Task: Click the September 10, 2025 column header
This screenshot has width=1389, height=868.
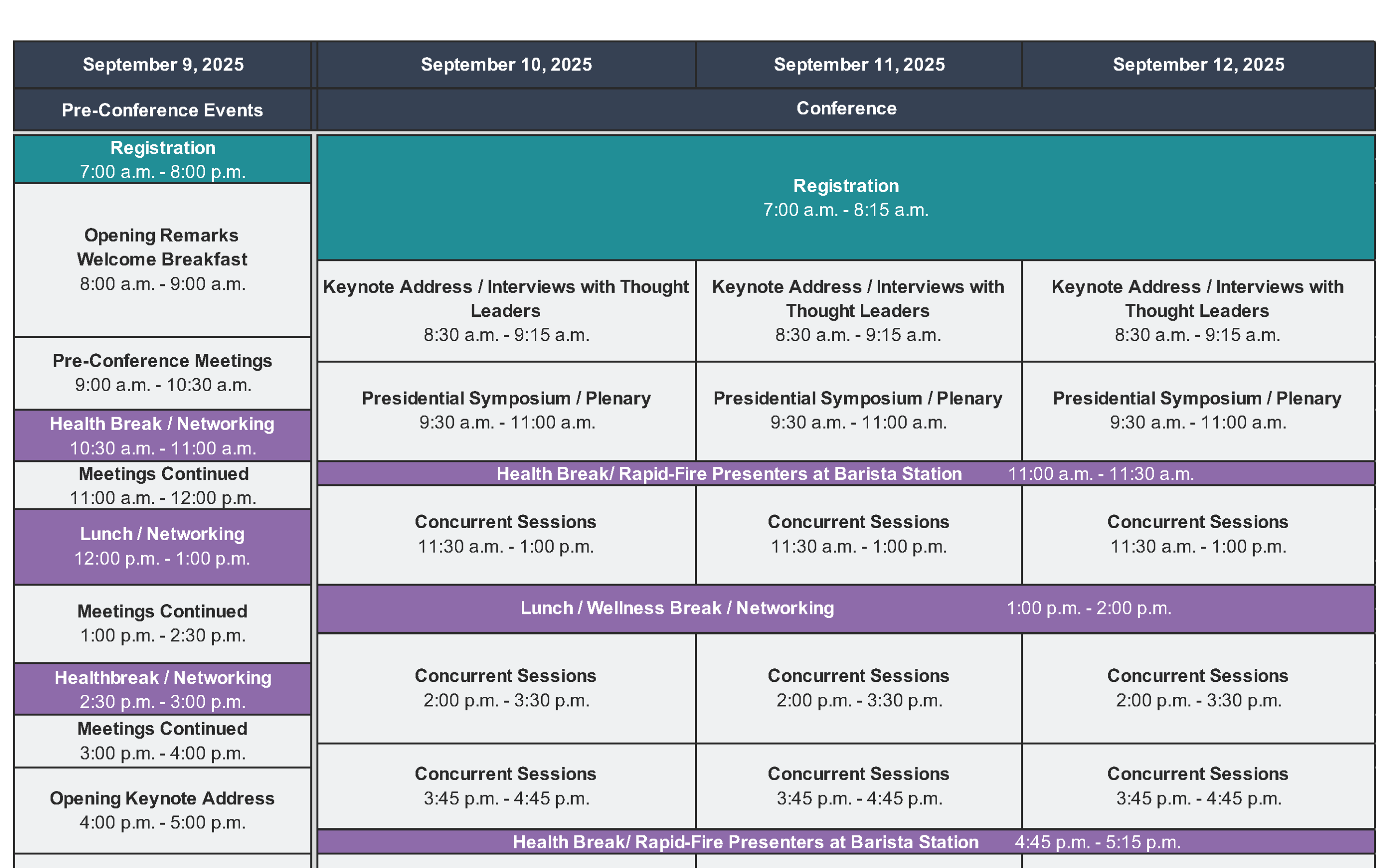Action: click(x=505, y=64)
